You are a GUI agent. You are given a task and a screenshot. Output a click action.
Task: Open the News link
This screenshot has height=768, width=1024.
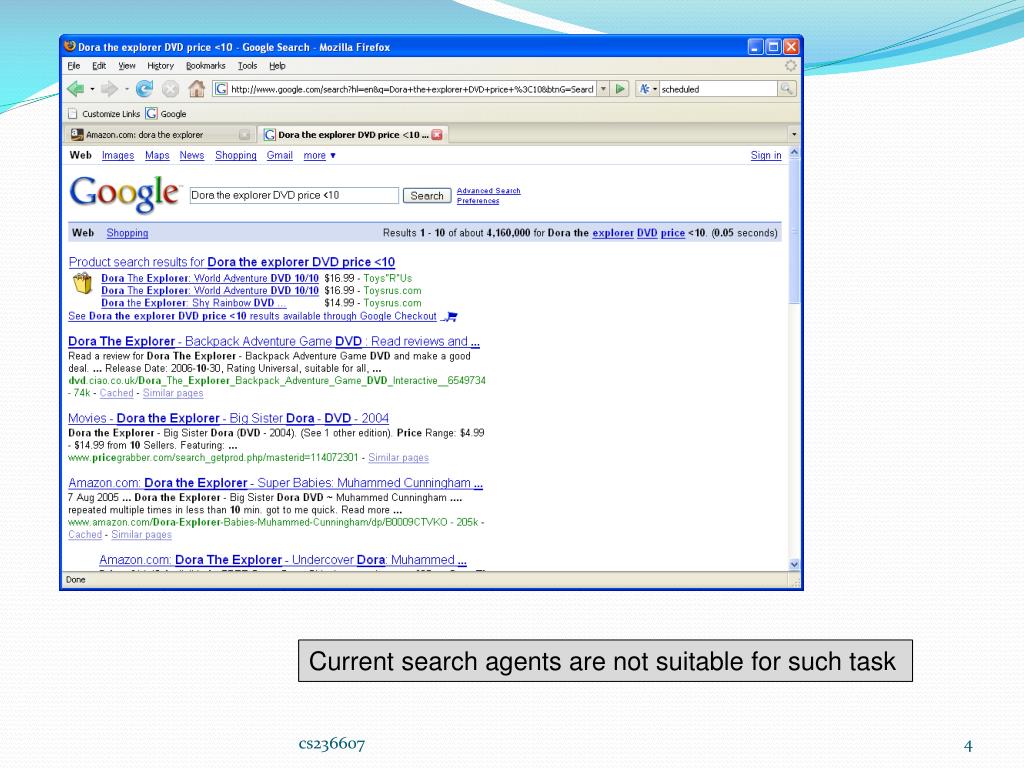pyautogui.click(x=192, y=155)
